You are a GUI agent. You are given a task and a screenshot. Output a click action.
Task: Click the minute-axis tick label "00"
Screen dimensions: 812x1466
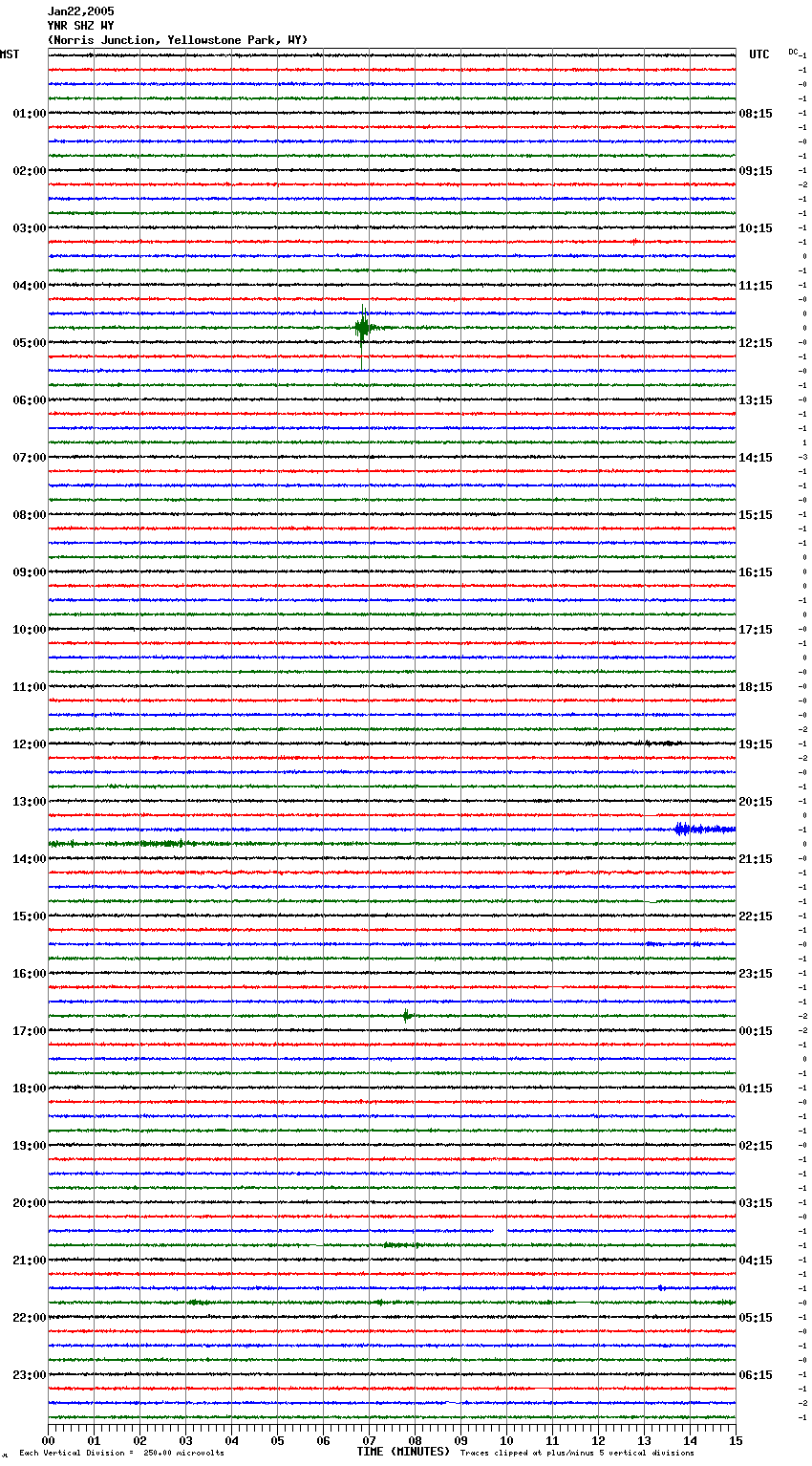pyautogui.click(x=49, y=1440)
